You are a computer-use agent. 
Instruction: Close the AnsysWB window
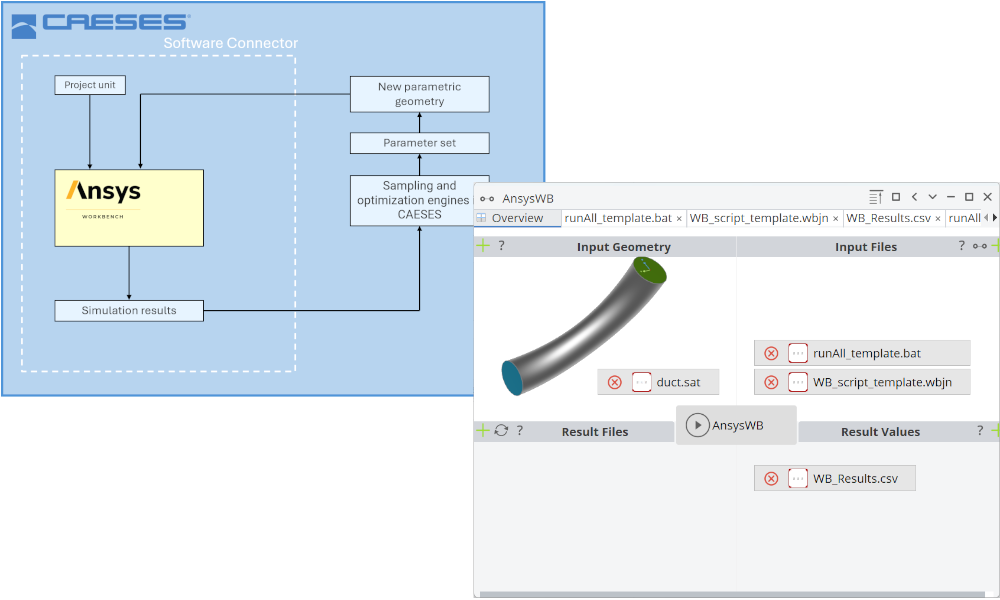987,197
